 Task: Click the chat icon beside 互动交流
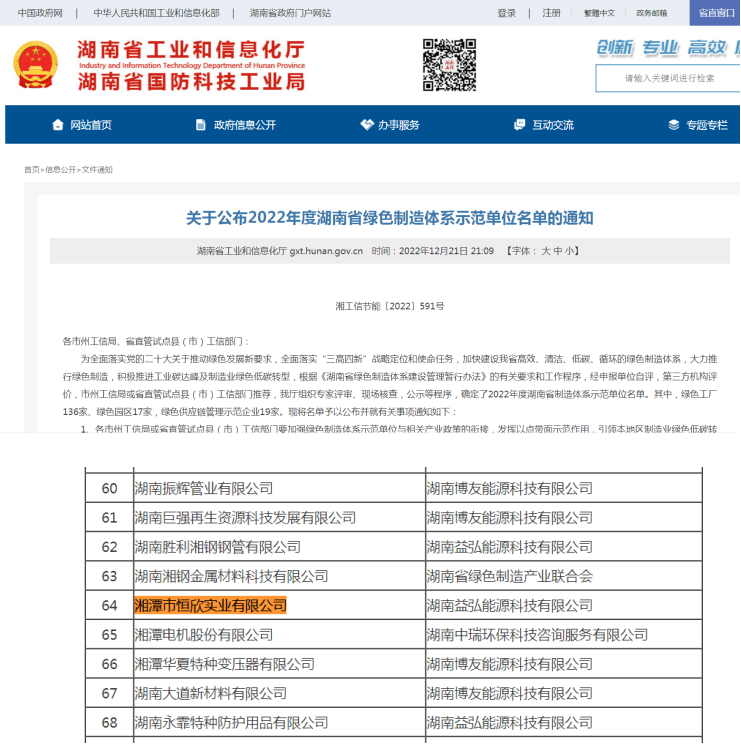519,125
